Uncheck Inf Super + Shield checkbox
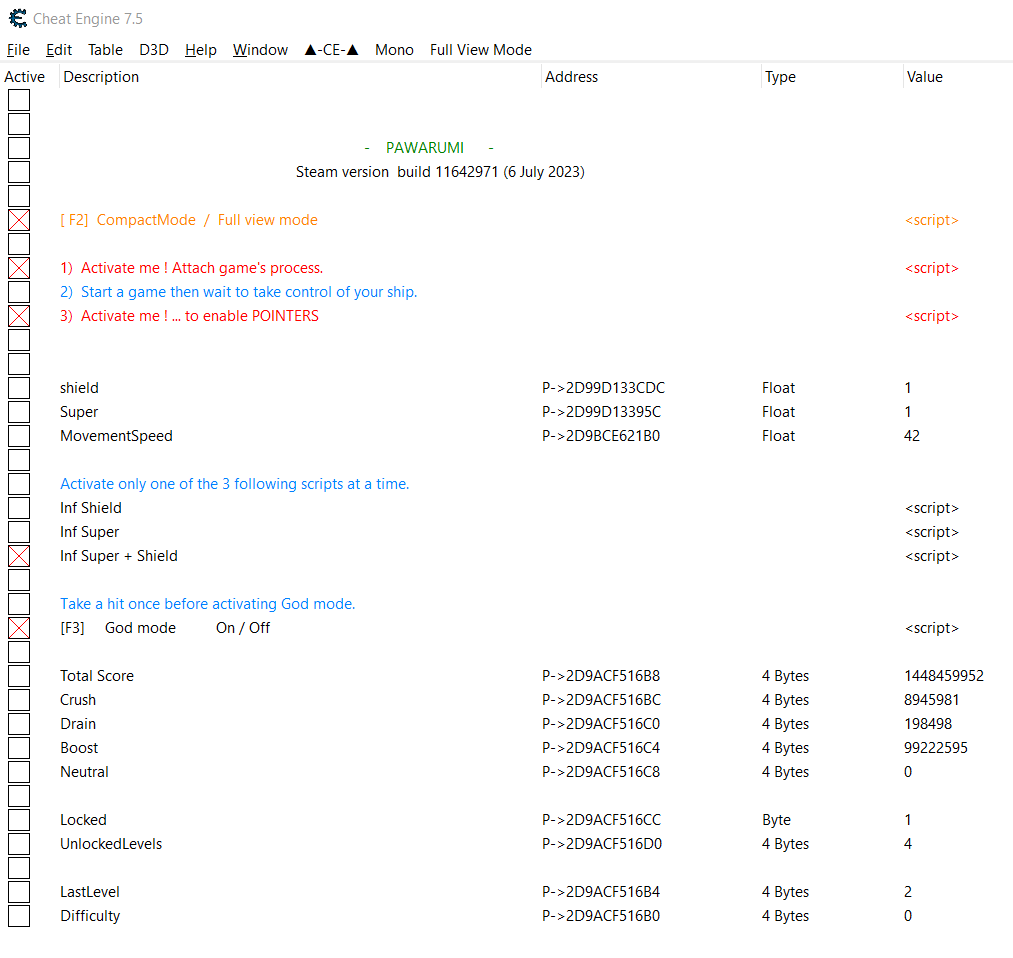The image size is (1013, 958). (x=19, y=556)
